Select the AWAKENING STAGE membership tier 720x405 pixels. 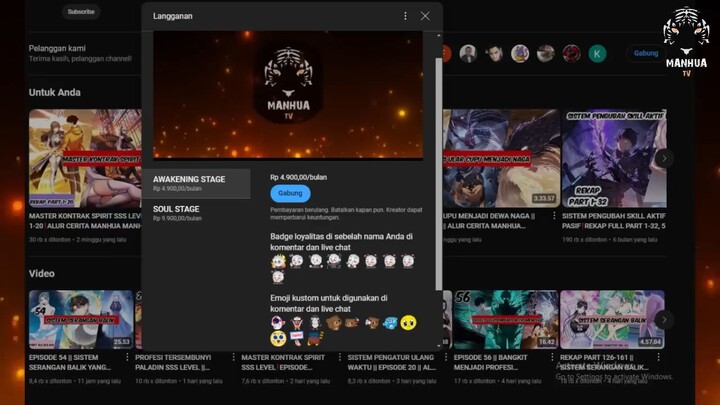(x=196, y=183)
